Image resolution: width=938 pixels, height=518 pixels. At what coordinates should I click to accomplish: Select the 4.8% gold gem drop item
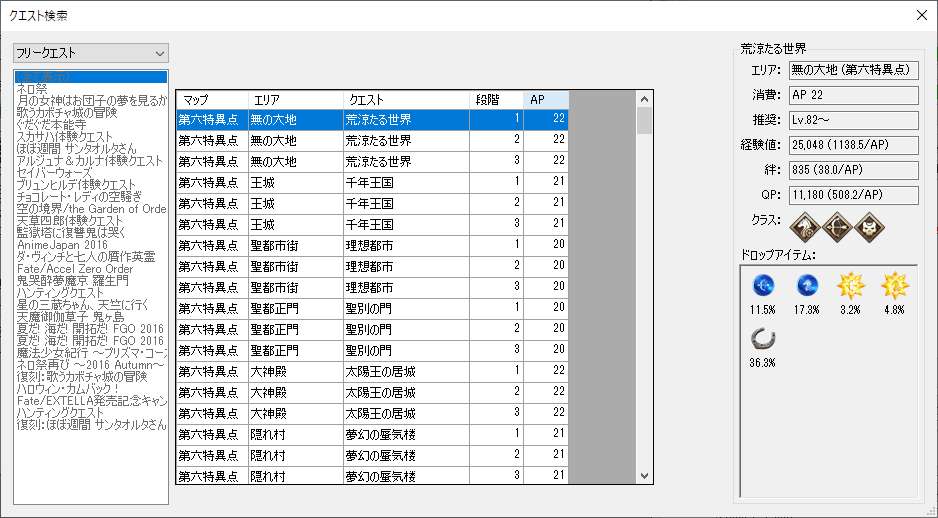(x=893, y=286)
